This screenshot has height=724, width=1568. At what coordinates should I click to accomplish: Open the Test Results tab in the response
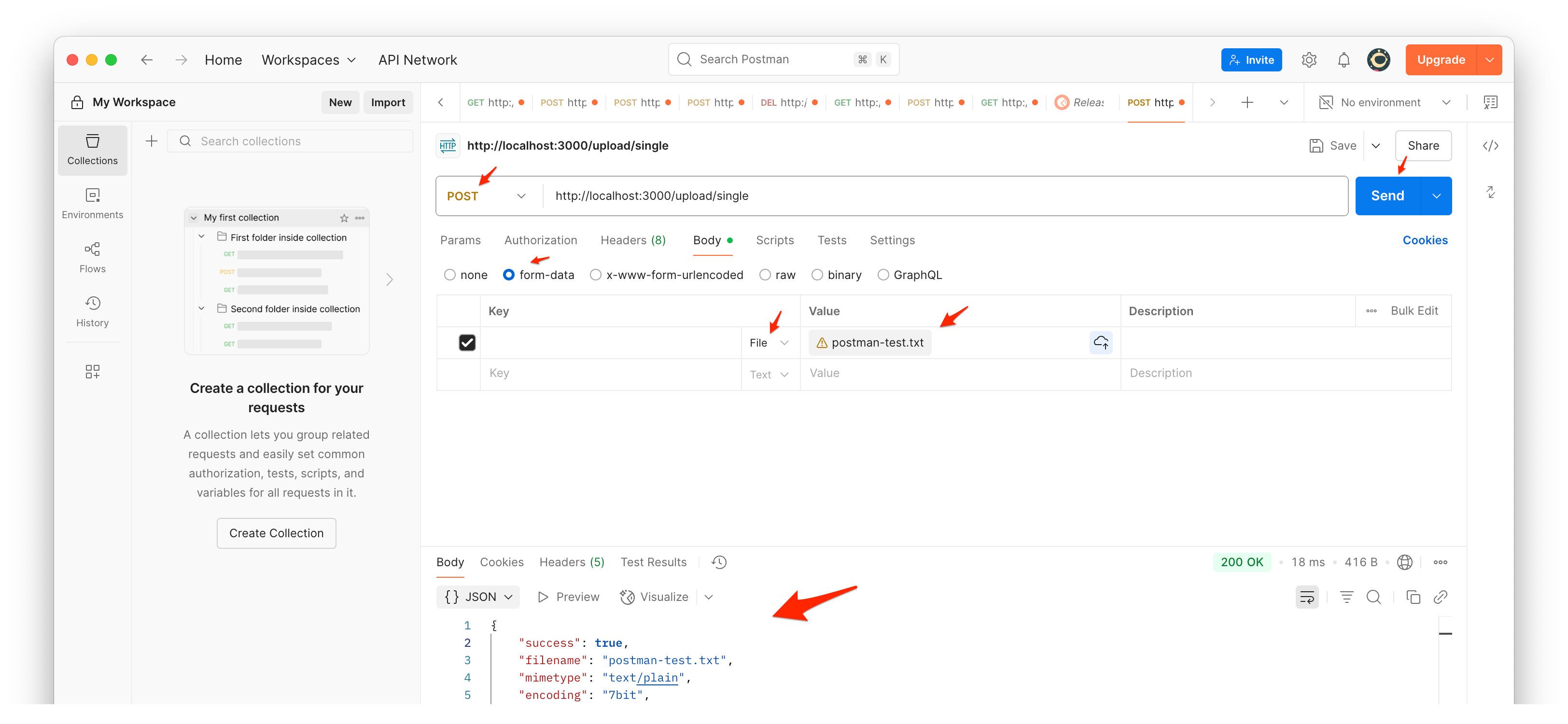coord(653,561)
